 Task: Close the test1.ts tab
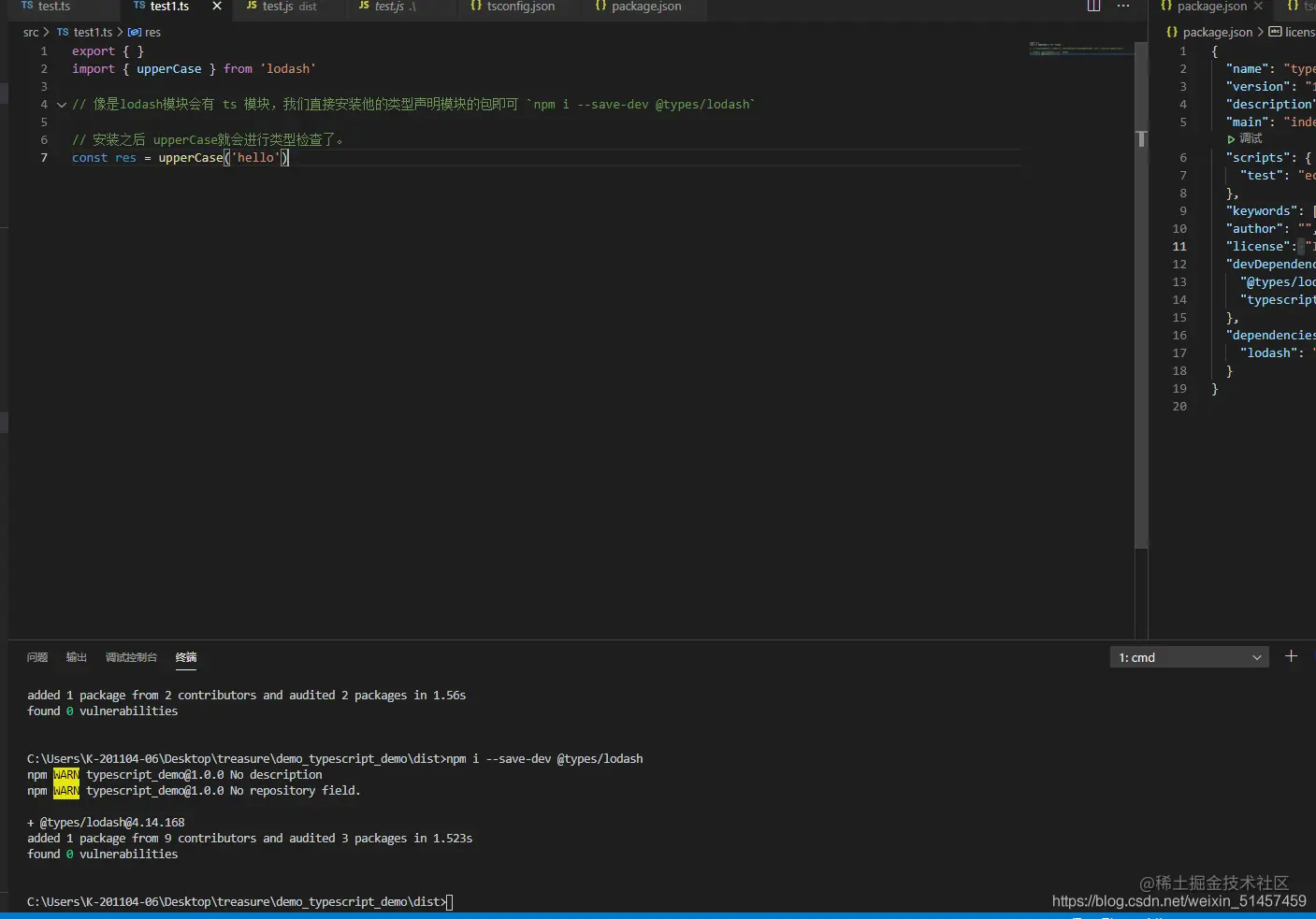click(x=217, y=7)
